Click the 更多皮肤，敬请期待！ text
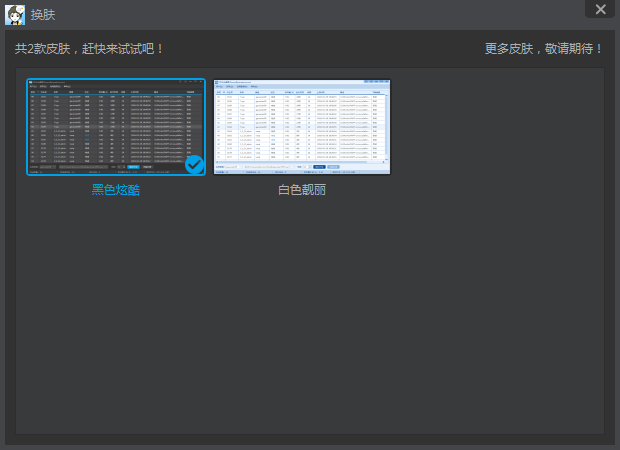This screenshot has width=620, height=450. point(544,49)
